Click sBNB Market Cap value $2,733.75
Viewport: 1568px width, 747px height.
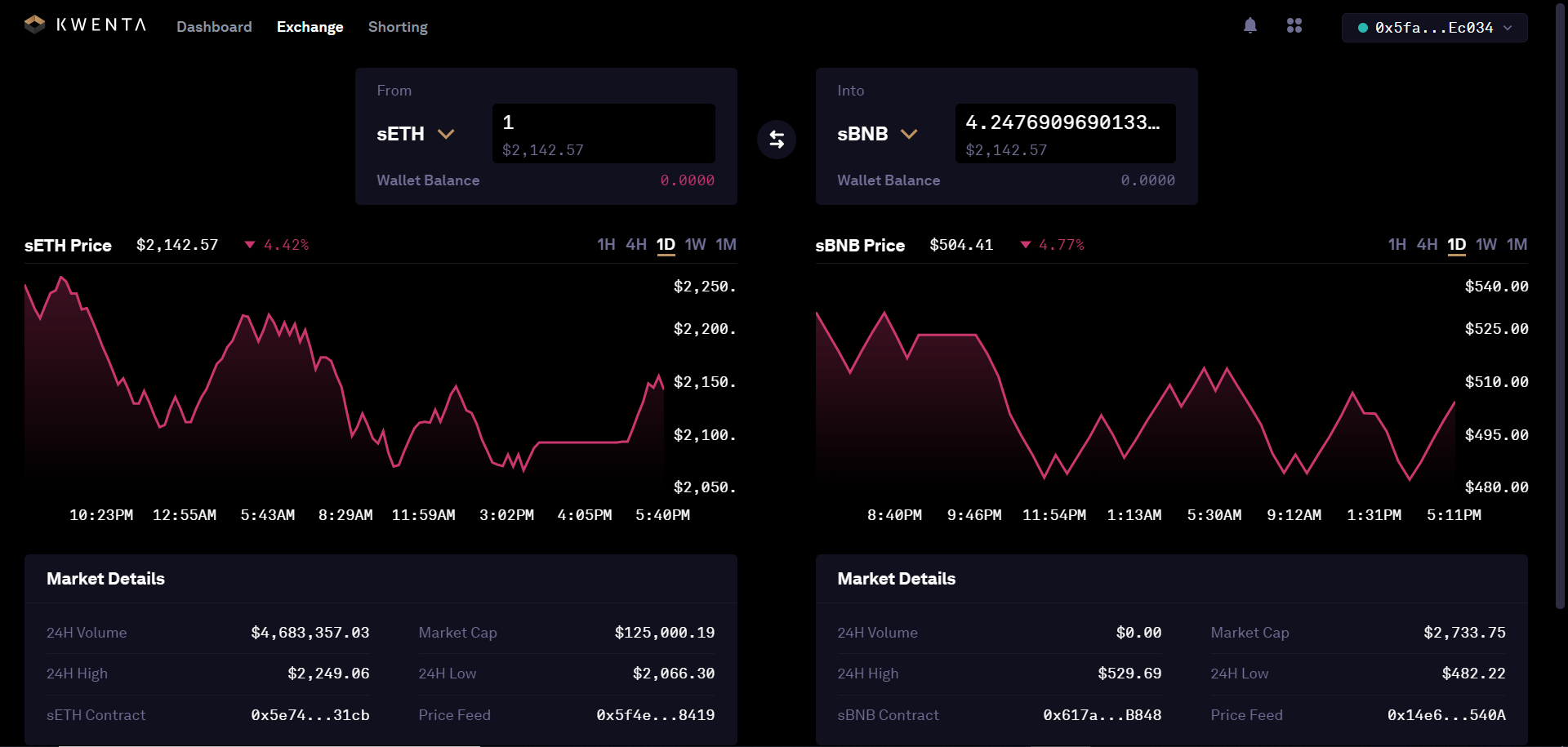pyautogui.click(x=1465, y=633)
